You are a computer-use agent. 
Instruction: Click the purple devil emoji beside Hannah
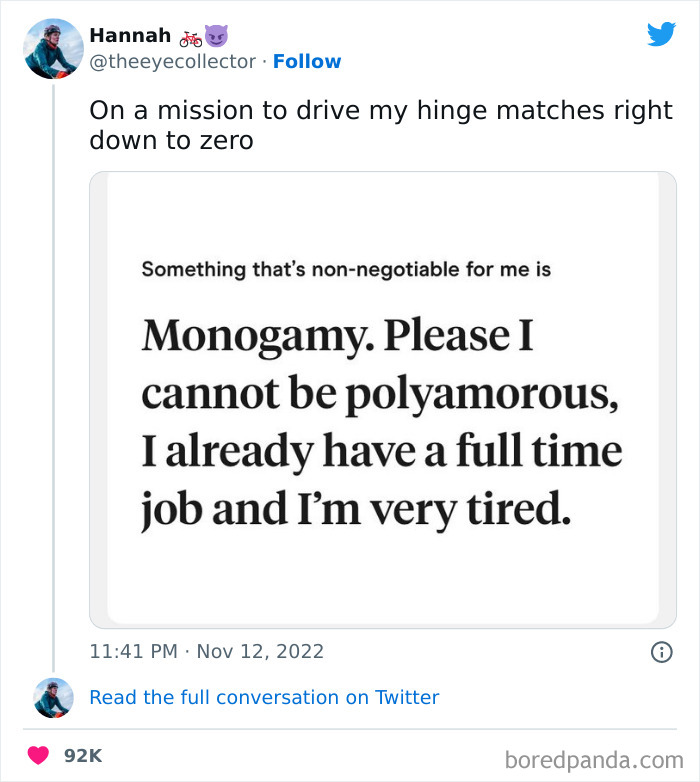point(217,36)
